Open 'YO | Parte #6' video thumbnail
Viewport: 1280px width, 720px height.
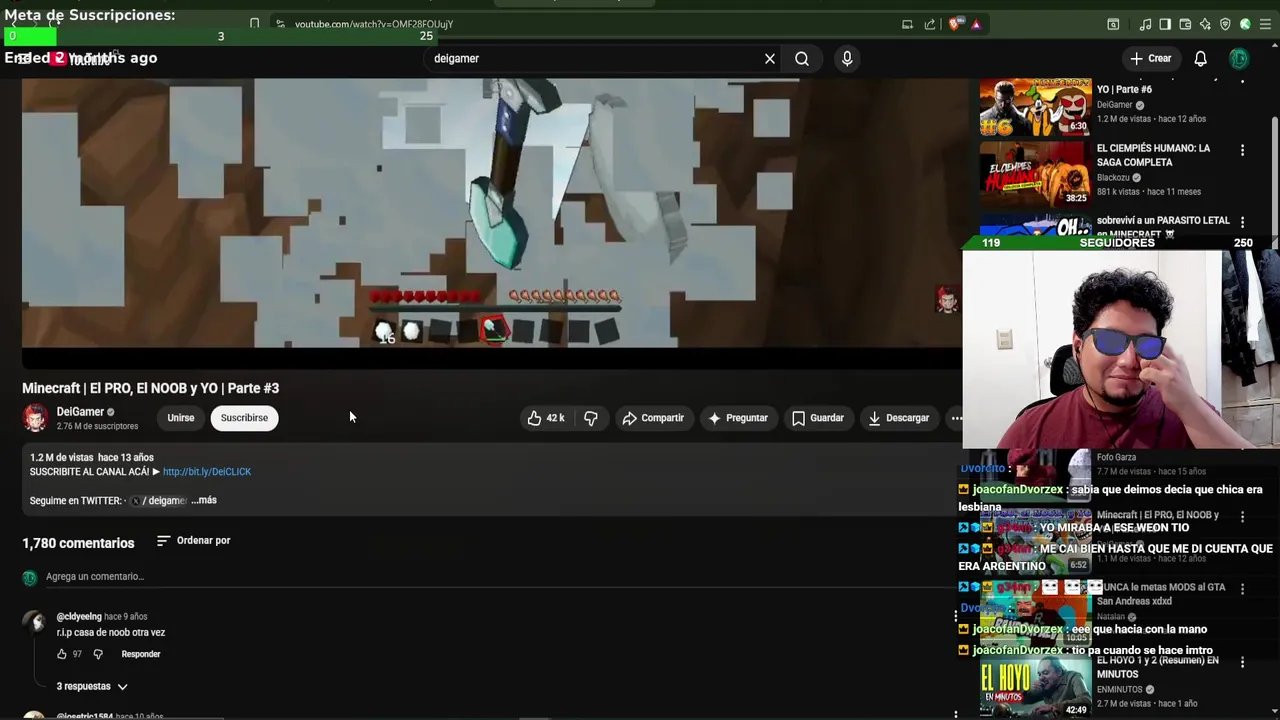[x=1035, y=107]
